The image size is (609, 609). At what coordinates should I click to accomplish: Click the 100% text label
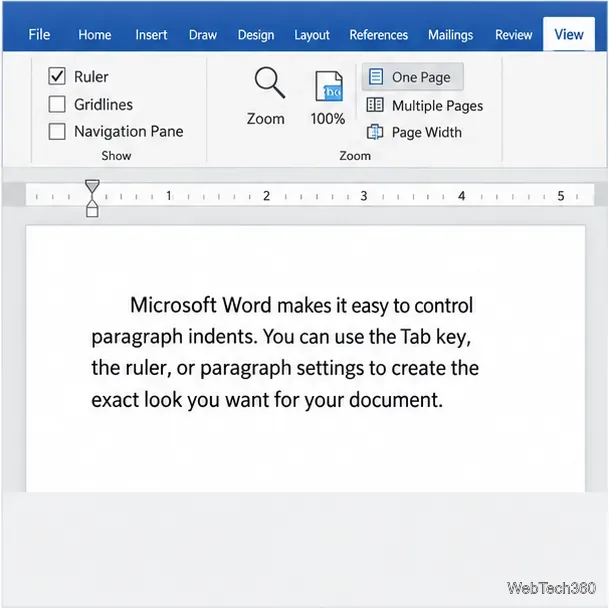click(x=328, y=118)
